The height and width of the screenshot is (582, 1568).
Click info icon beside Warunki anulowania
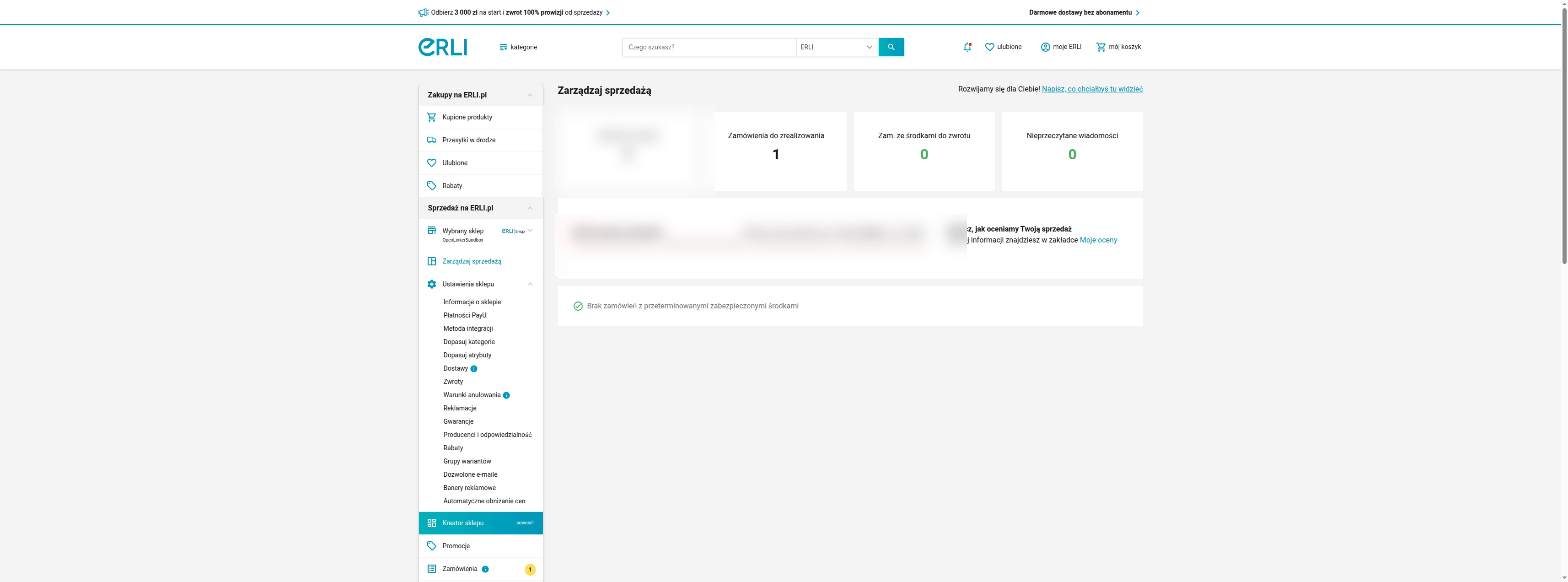(x=506, y=396)
